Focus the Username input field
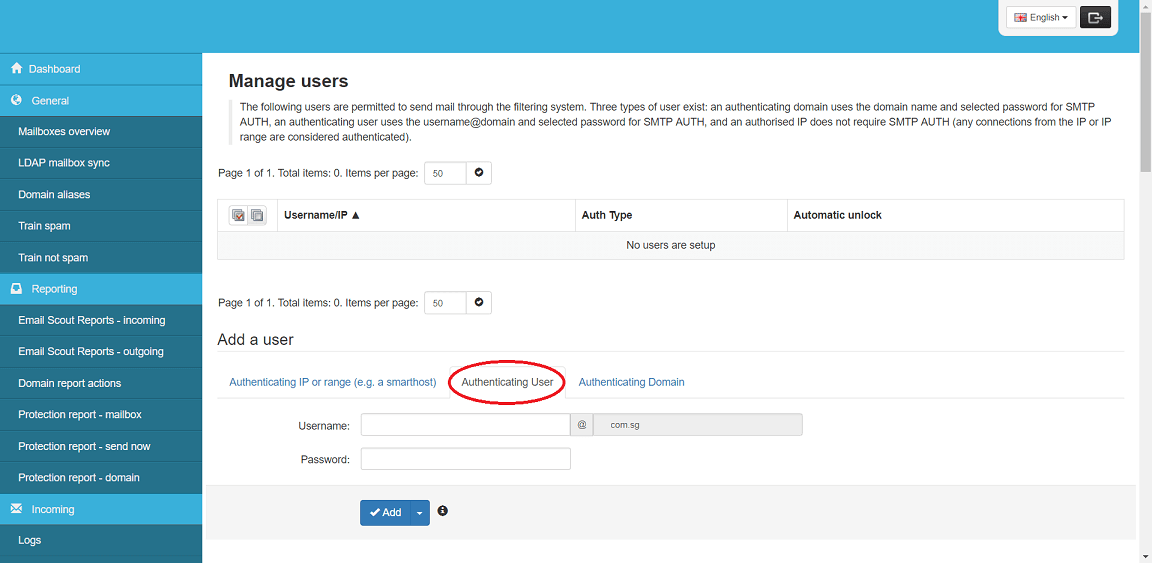The image size is (1152, 563). pos(466,425)
